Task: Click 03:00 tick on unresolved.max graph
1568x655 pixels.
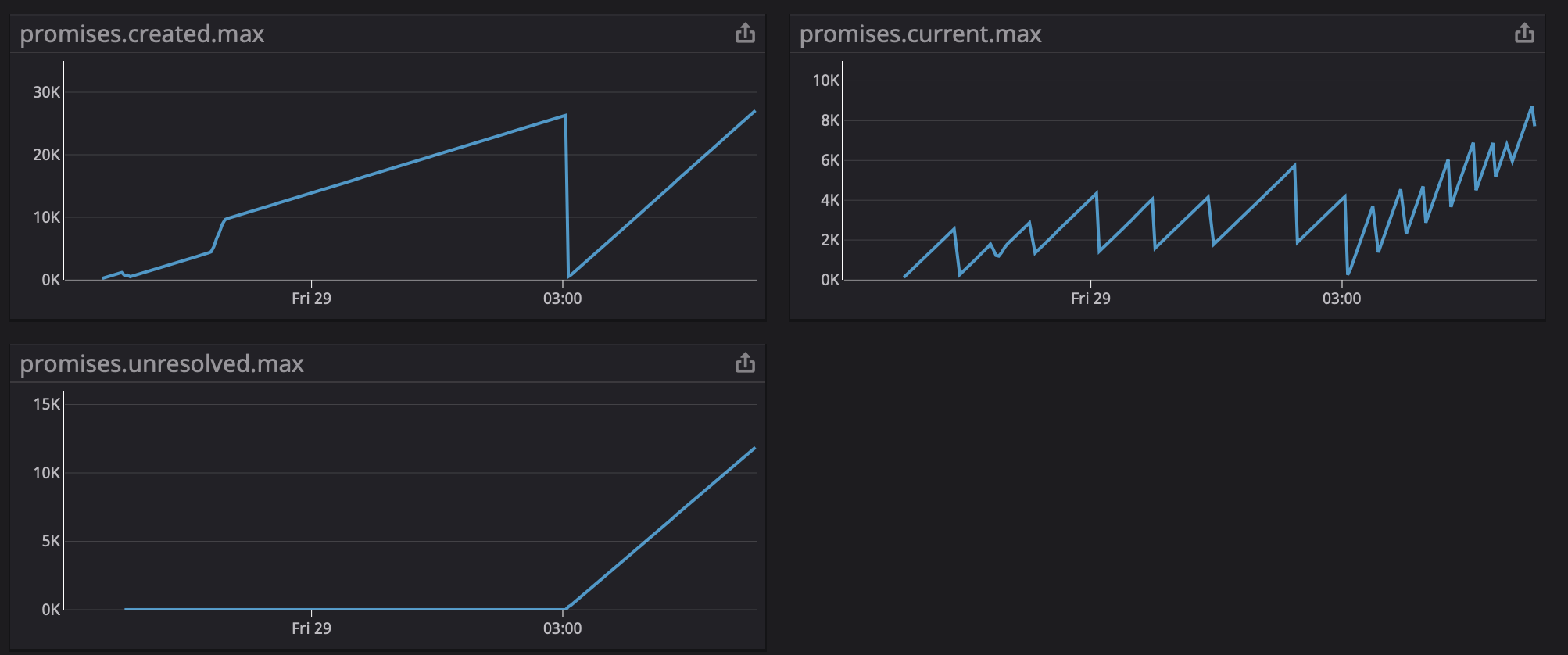Action: click(x=562, y=628)
